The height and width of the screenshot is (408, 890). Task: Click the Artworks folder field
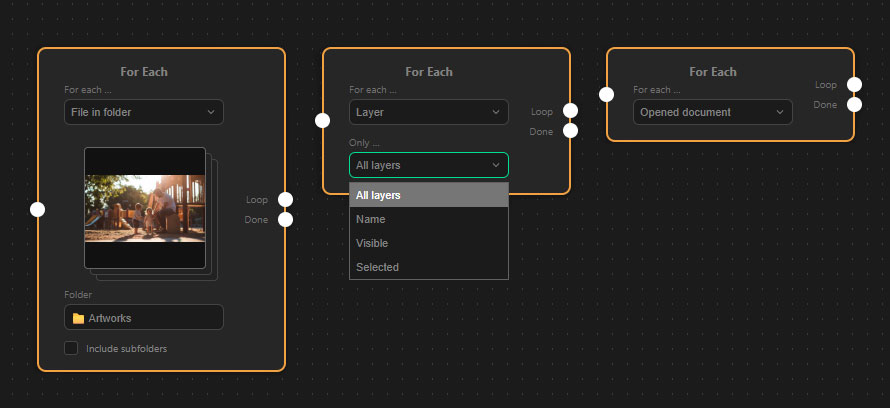(143, 318)
